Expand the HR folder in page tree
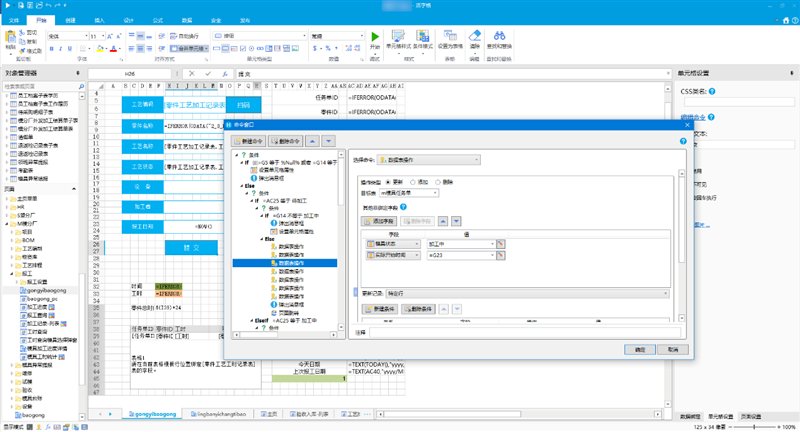 tap(7, 207)
